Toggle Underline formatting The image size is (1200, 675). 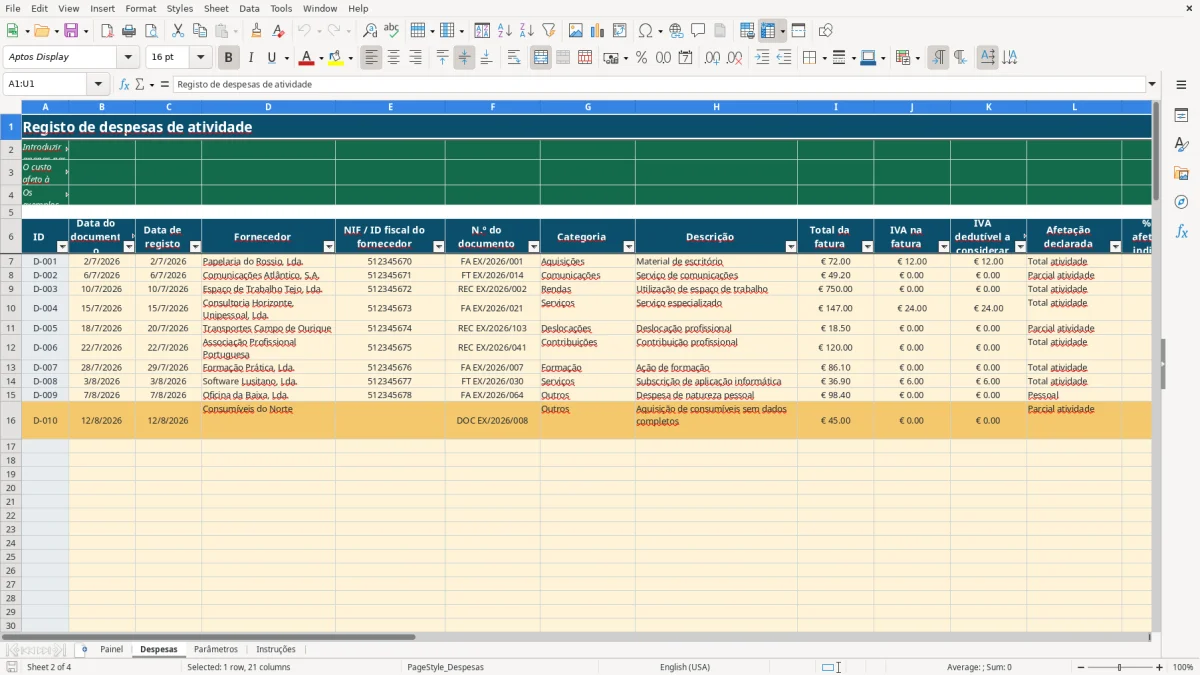click(x=272, y=58)
